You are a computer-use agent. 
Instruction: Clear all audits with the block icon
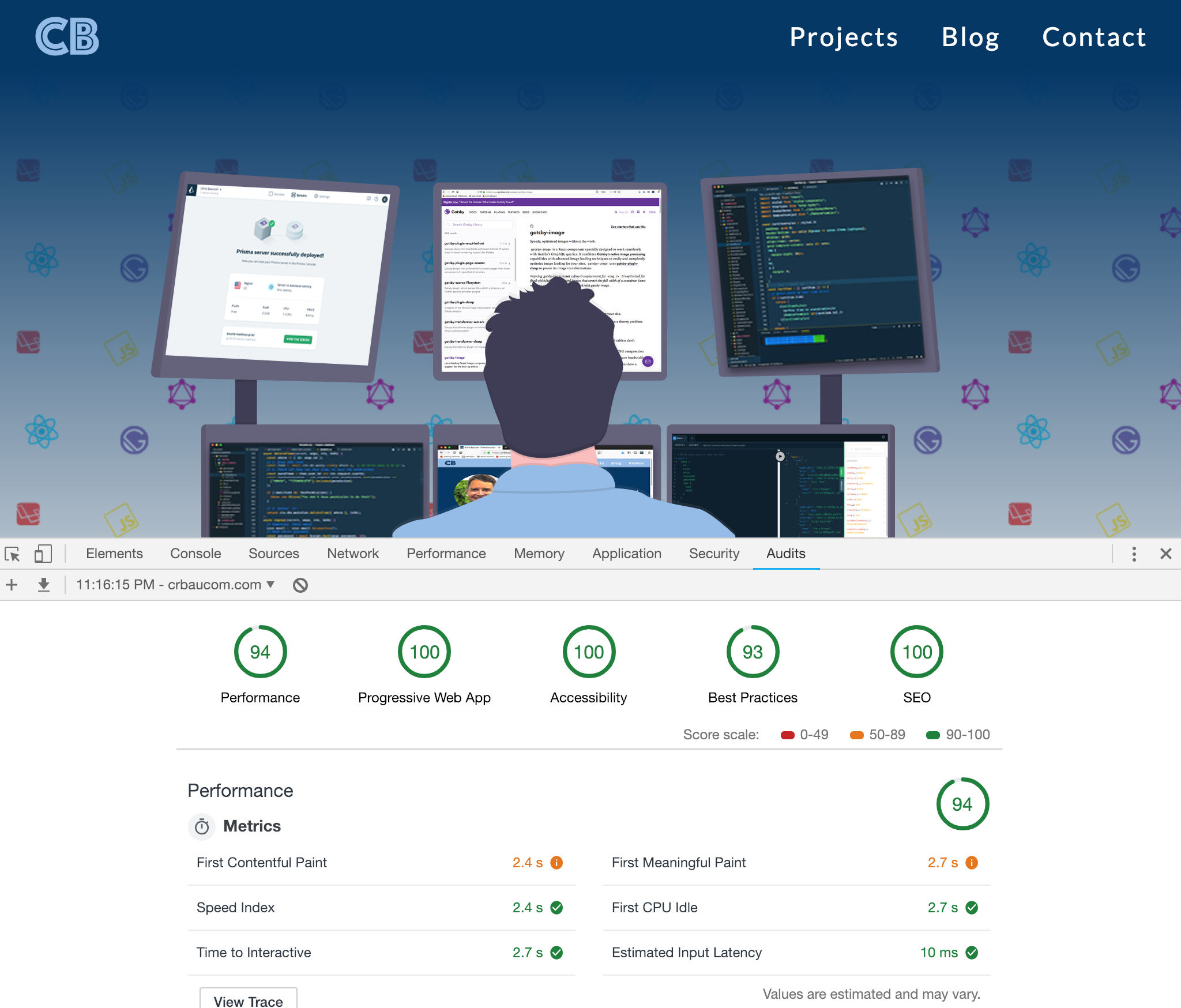(300, 584)
